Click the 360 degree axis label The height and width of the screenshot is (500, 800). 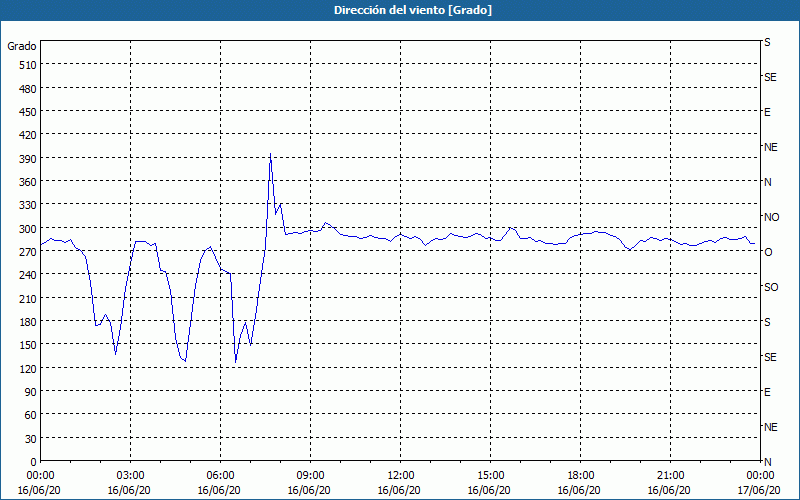point(29,182)
